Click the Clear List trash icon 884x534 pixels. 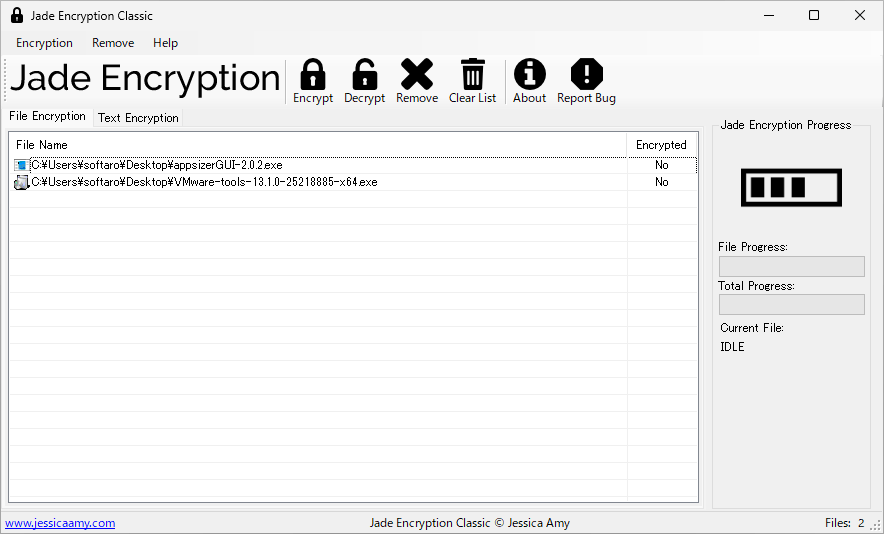(x=472, y=74)
